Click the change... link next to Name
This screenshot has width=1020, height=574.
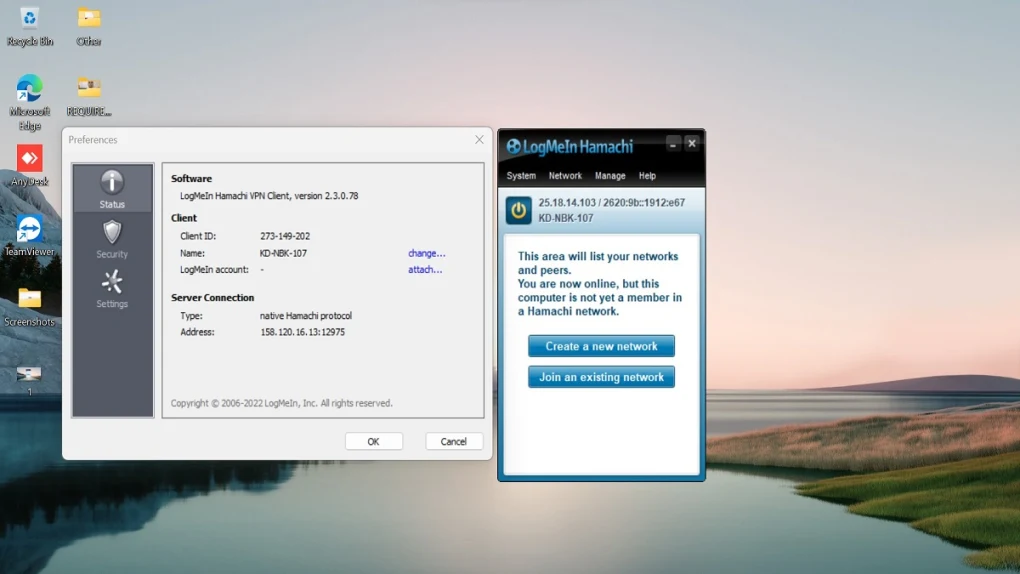(426, 254)
